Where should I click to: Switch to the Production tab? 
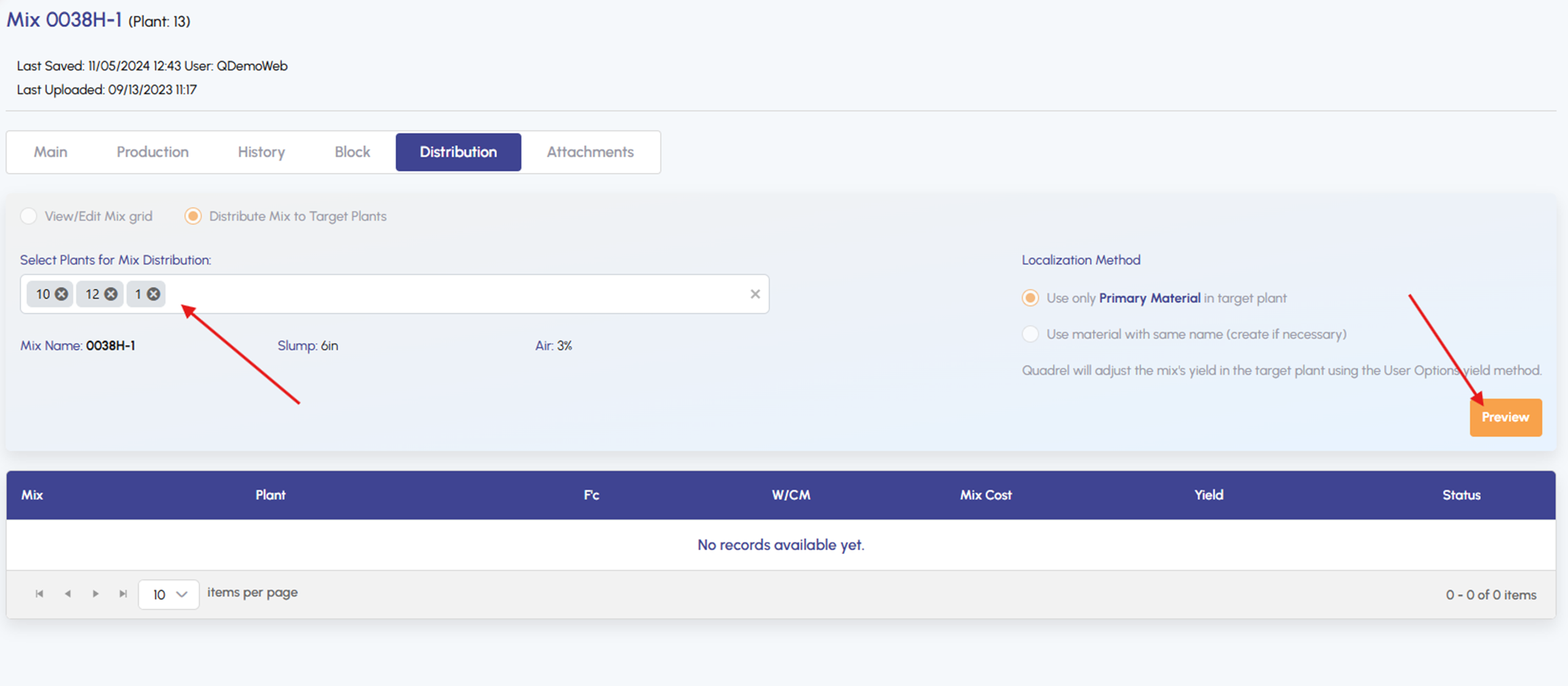click(x=152, y=152)
